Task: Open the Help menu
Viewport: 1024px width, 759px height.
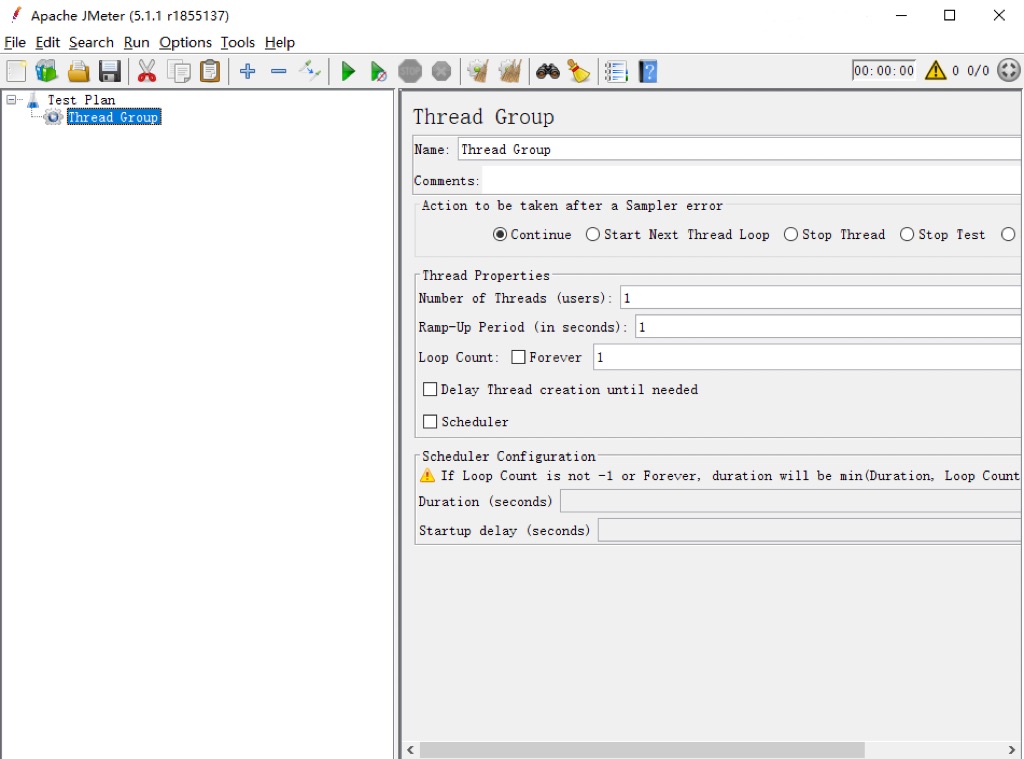Action: 280,42
